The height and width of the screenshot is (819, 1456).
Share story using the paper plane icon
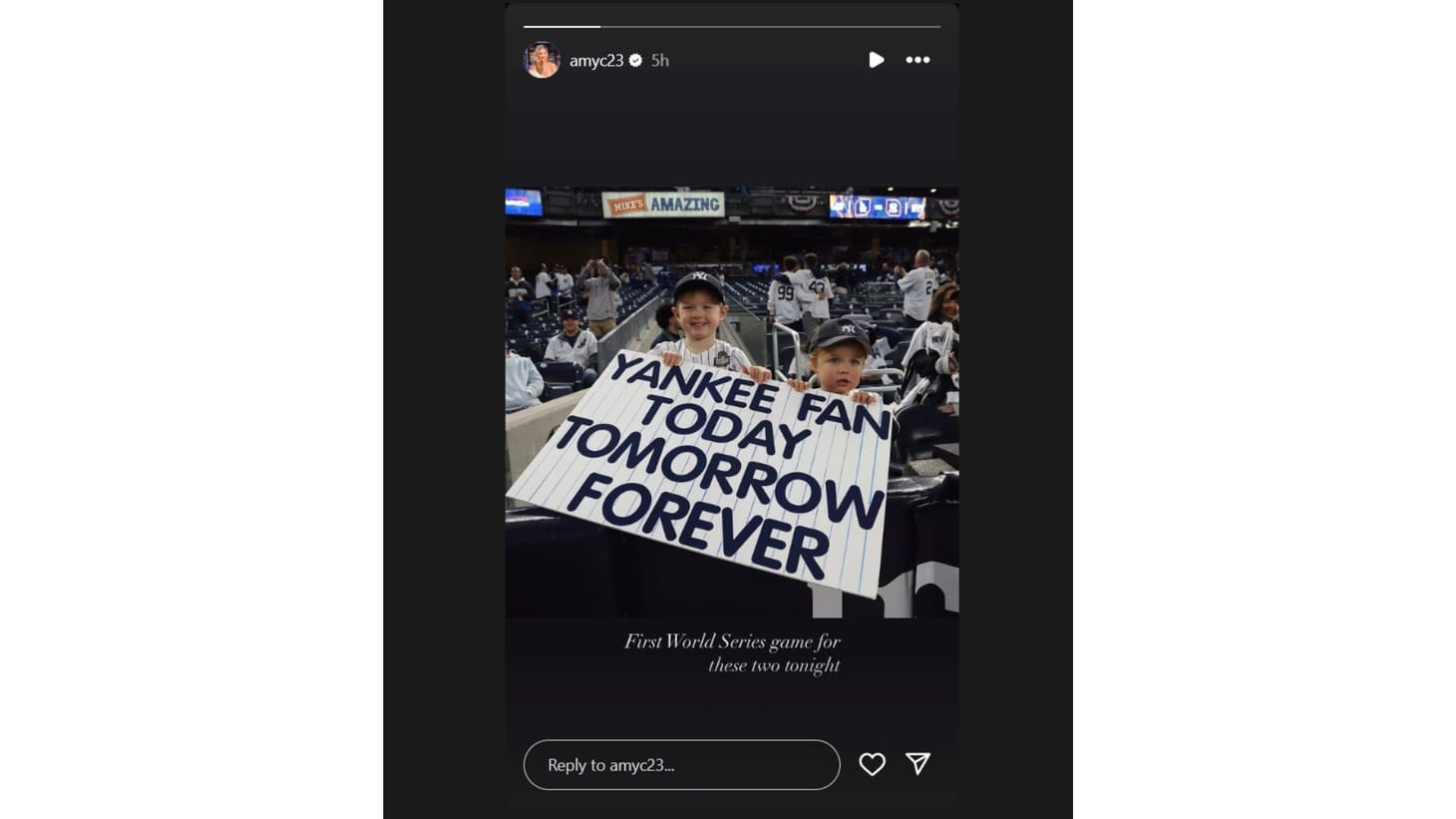point(917,764)
